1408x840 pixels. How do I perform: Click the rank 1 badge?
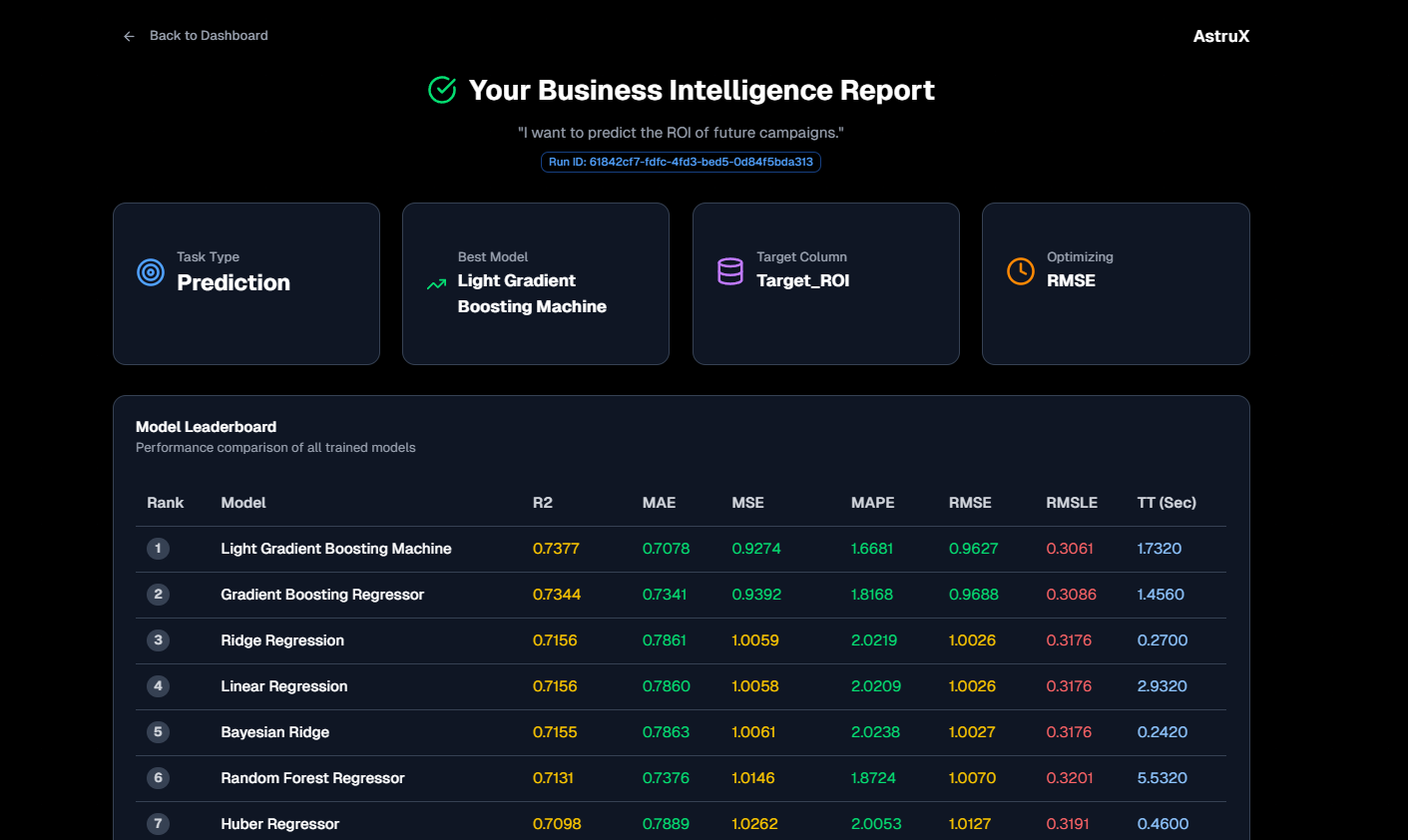[x=158, y=549]
